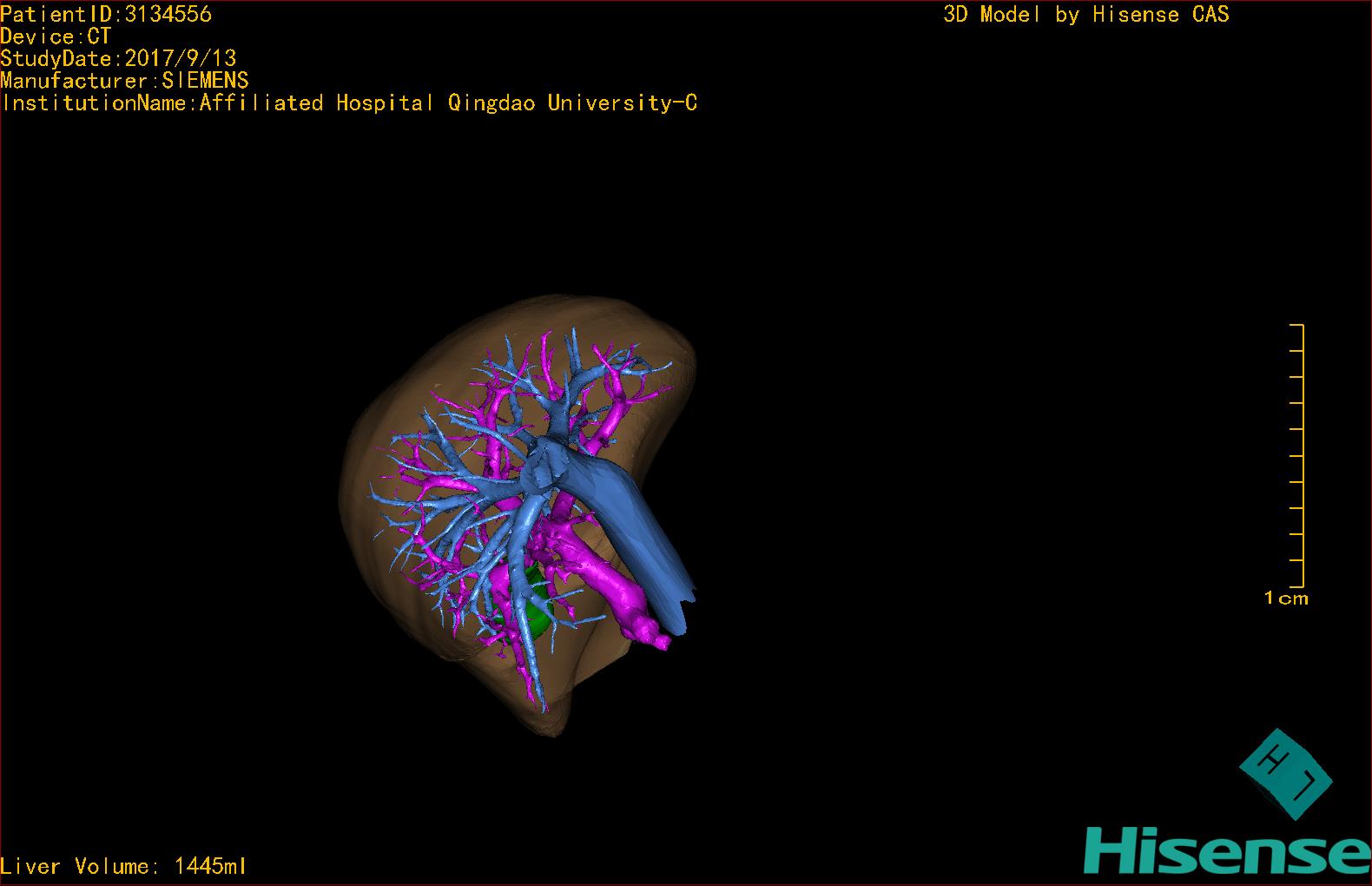Click the green lesion in the liver model
This screenshot has width=1372, height=886.
click(x=537, y=608)
